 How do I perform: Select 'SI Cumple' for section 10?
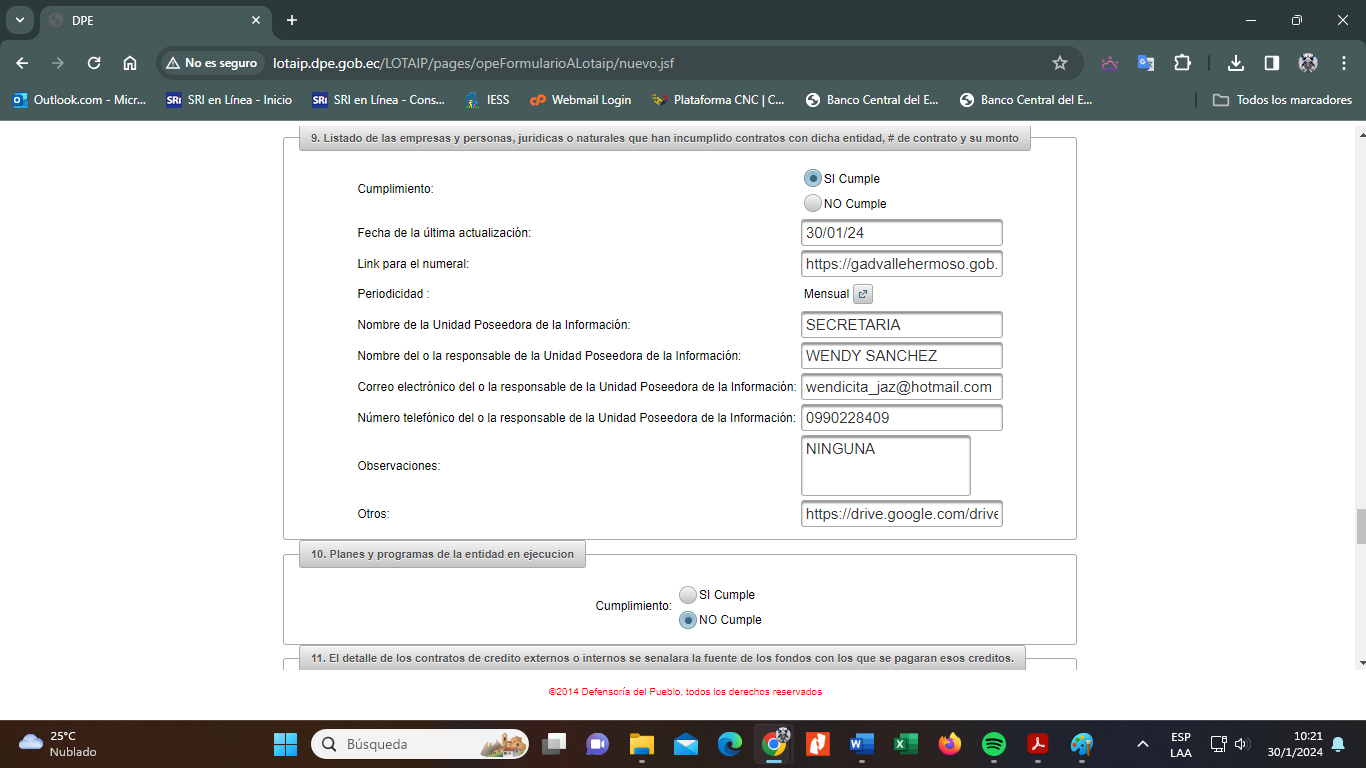(x=688, y=595)
